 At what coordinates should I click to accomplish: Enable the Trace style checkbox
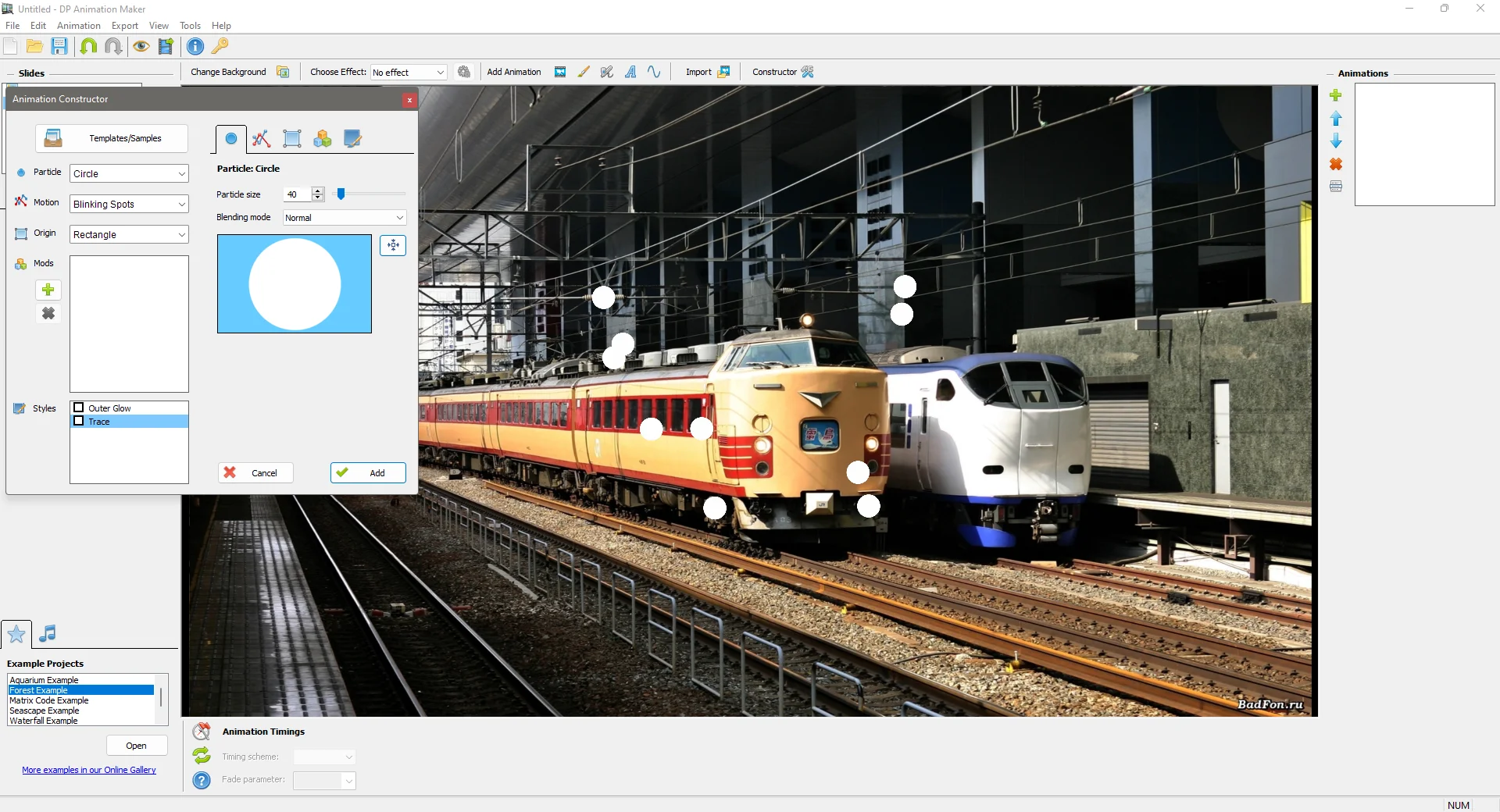click(x=79, y=421)
